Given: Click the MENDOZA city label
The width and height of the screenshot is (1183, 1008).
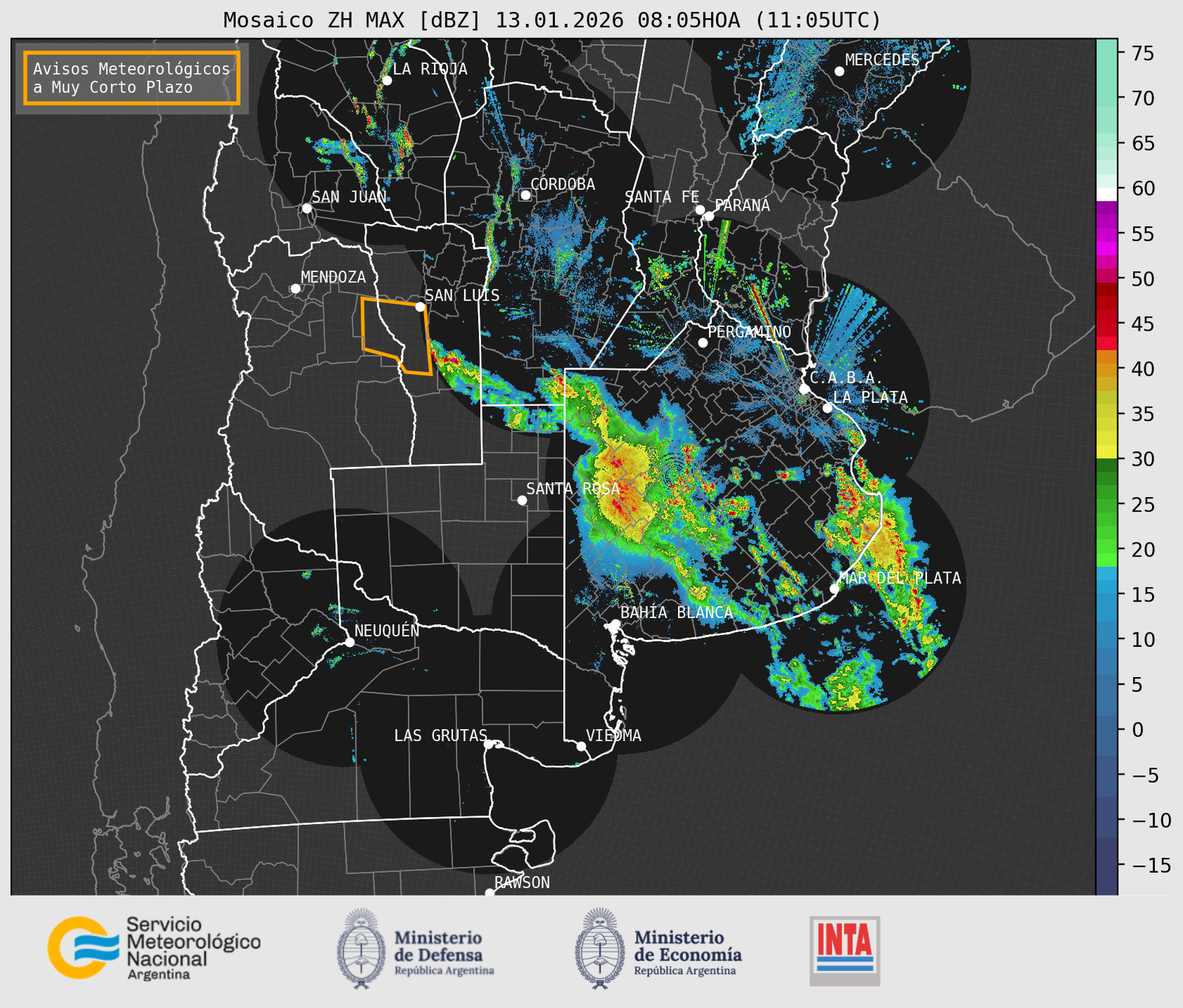Looking at the screenshot, I should [333, 277].
